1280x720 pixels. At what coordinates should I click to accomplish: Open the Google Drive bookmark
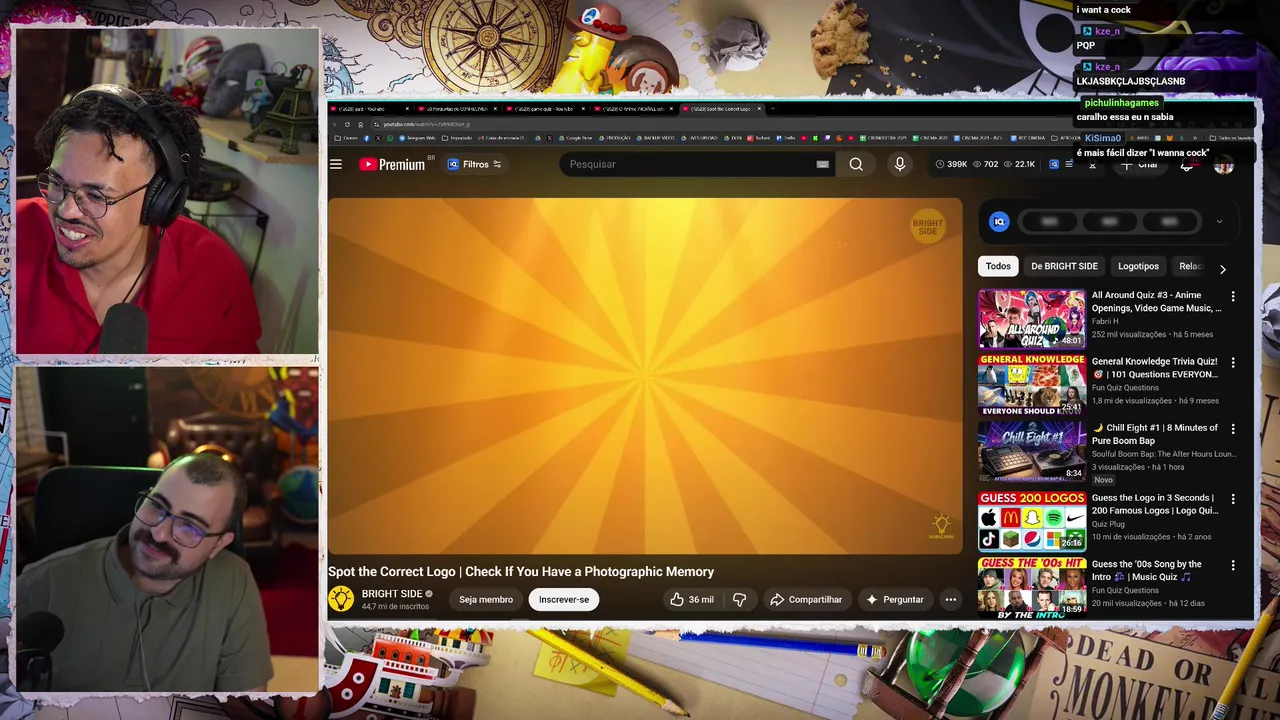574,138
